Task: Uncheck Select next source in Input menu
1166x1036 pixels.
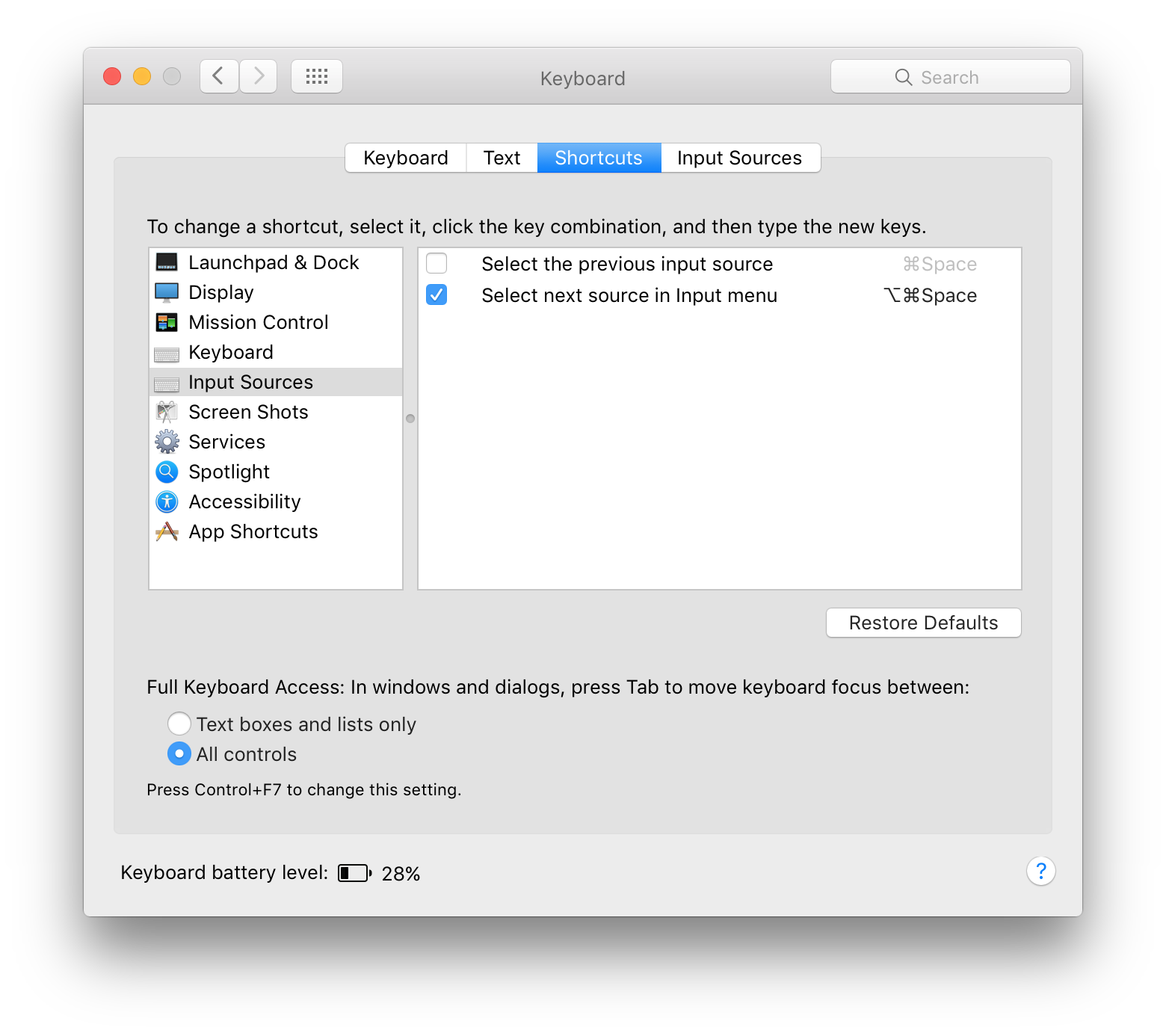Action: [x=437, y=295]
